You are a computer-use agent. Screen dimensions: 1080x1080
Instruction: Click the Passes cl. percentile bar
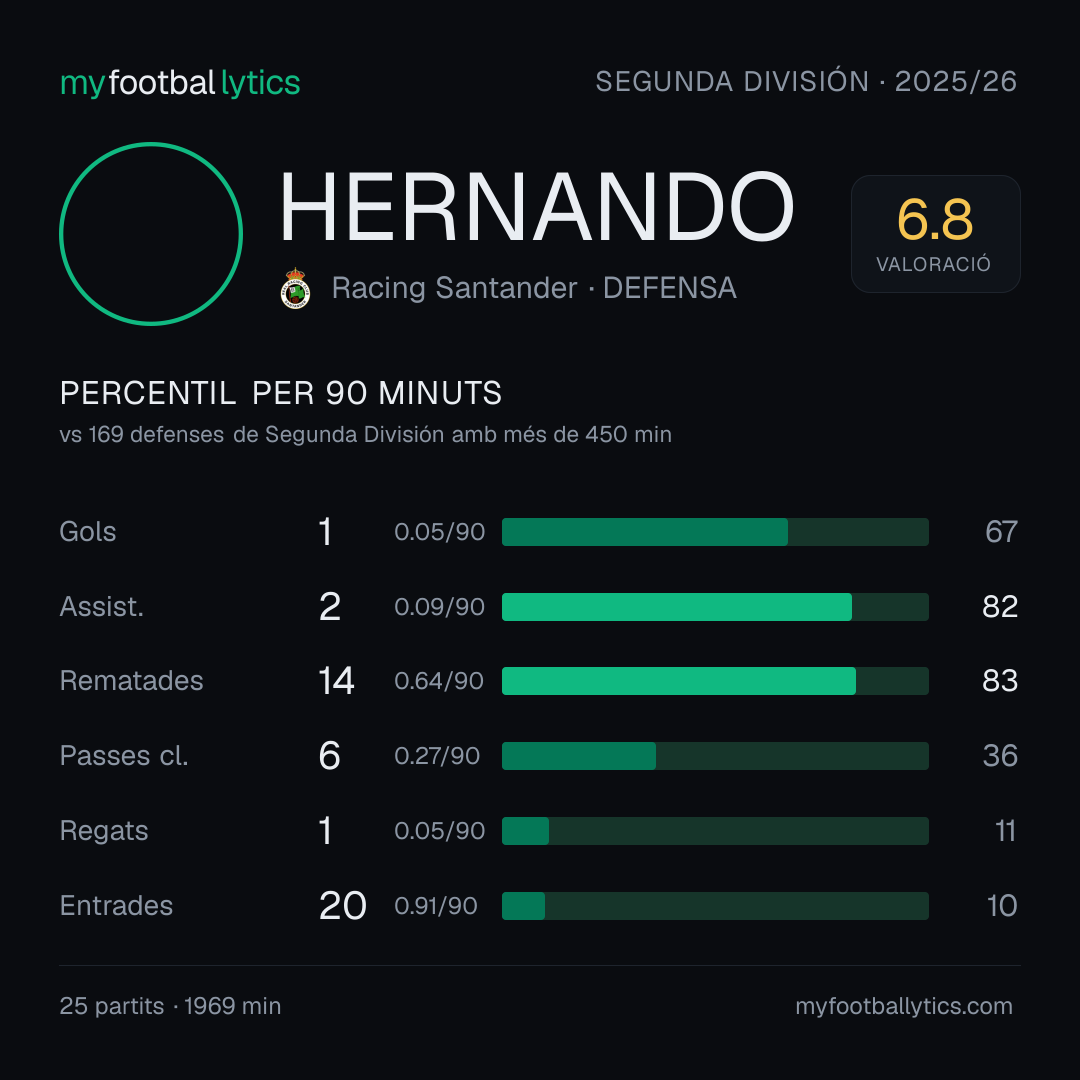pos(715,756)
